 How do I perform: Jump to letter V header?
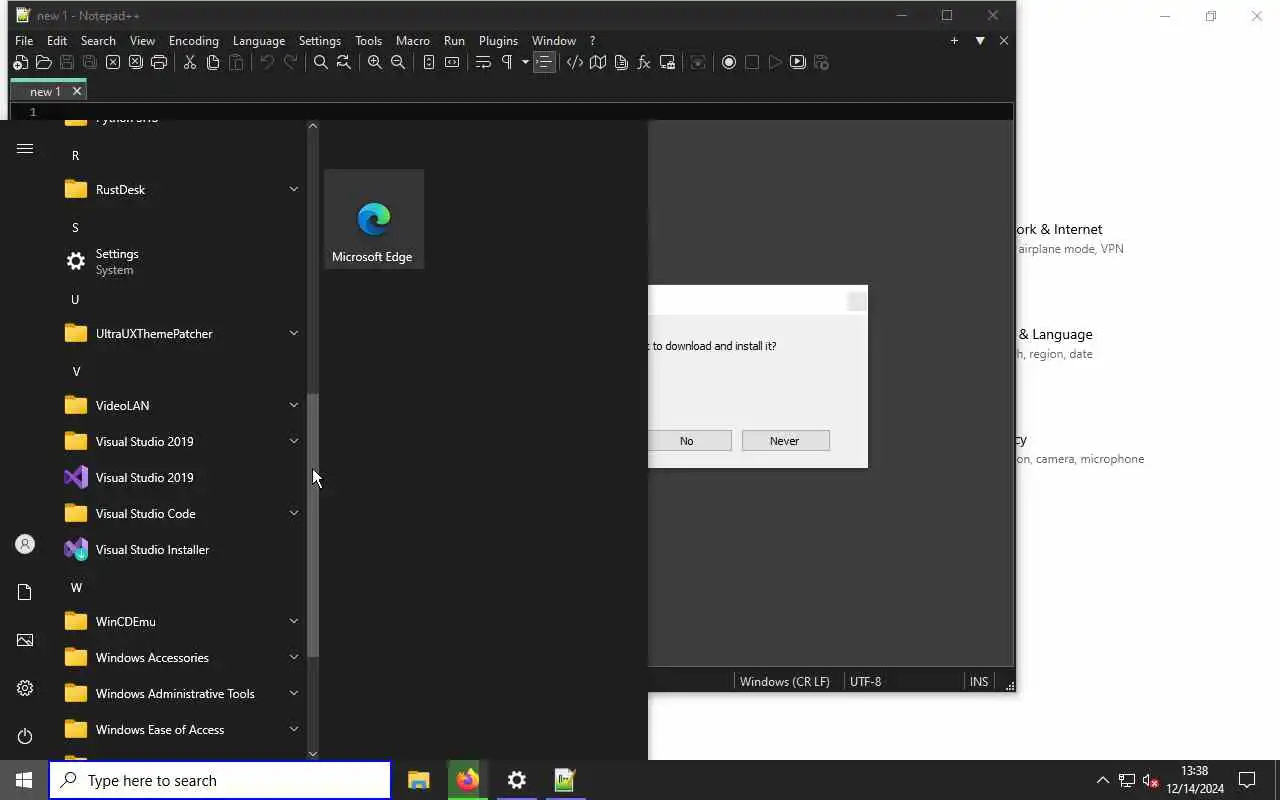coord(76,371)
